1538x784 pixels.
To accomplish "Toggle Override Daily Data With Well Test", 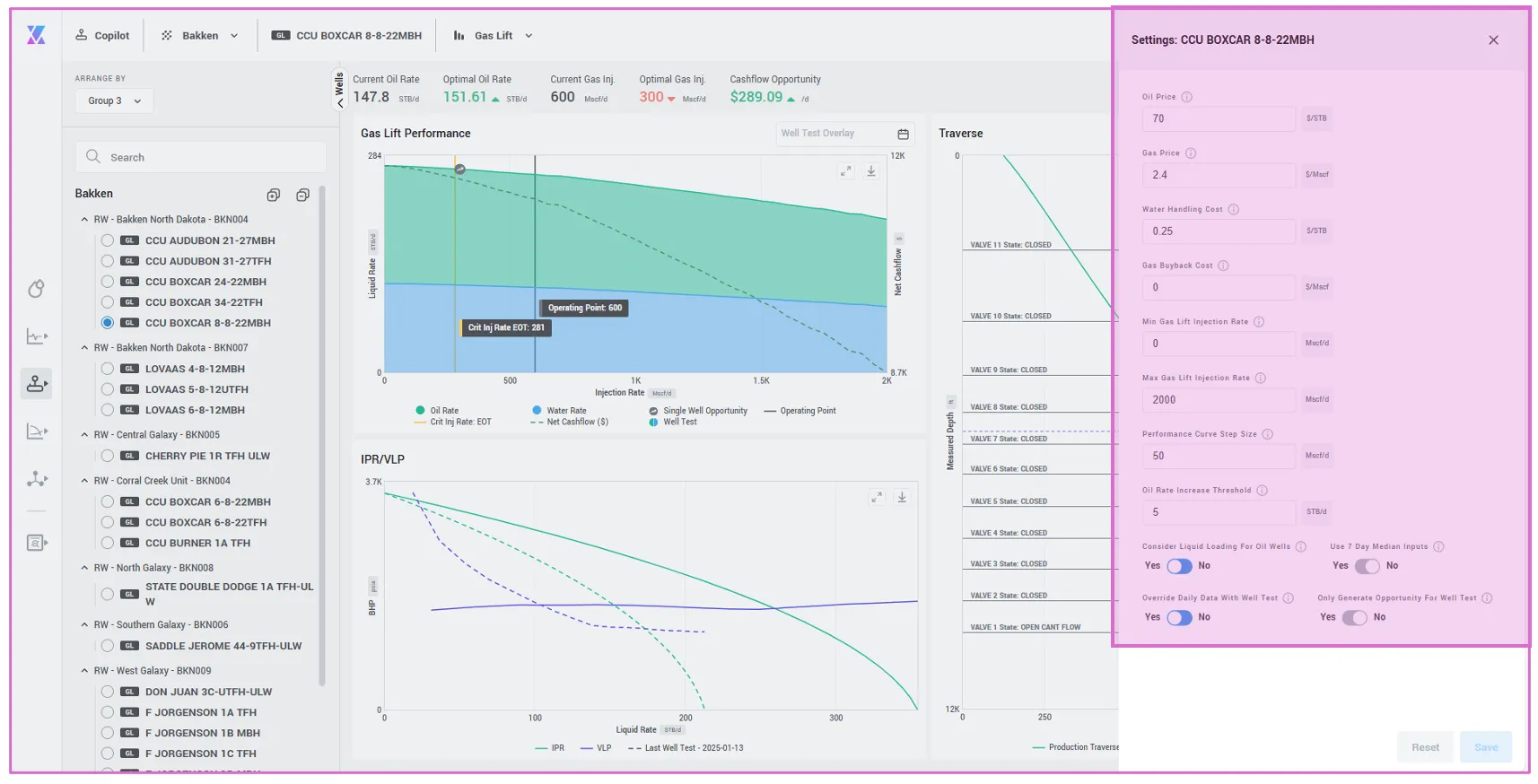I will [1179, 617].
